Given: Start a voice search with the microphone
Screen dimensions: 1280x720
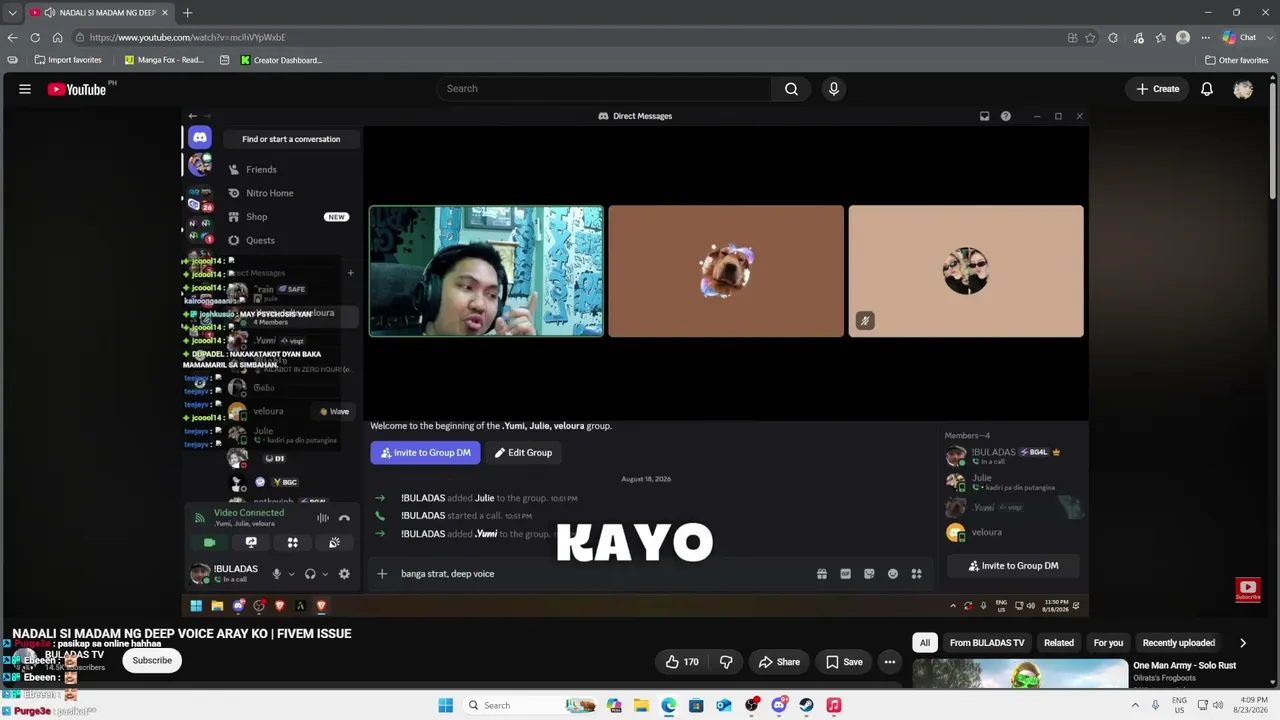Looking at the screenshot, I should click(833, 89).
